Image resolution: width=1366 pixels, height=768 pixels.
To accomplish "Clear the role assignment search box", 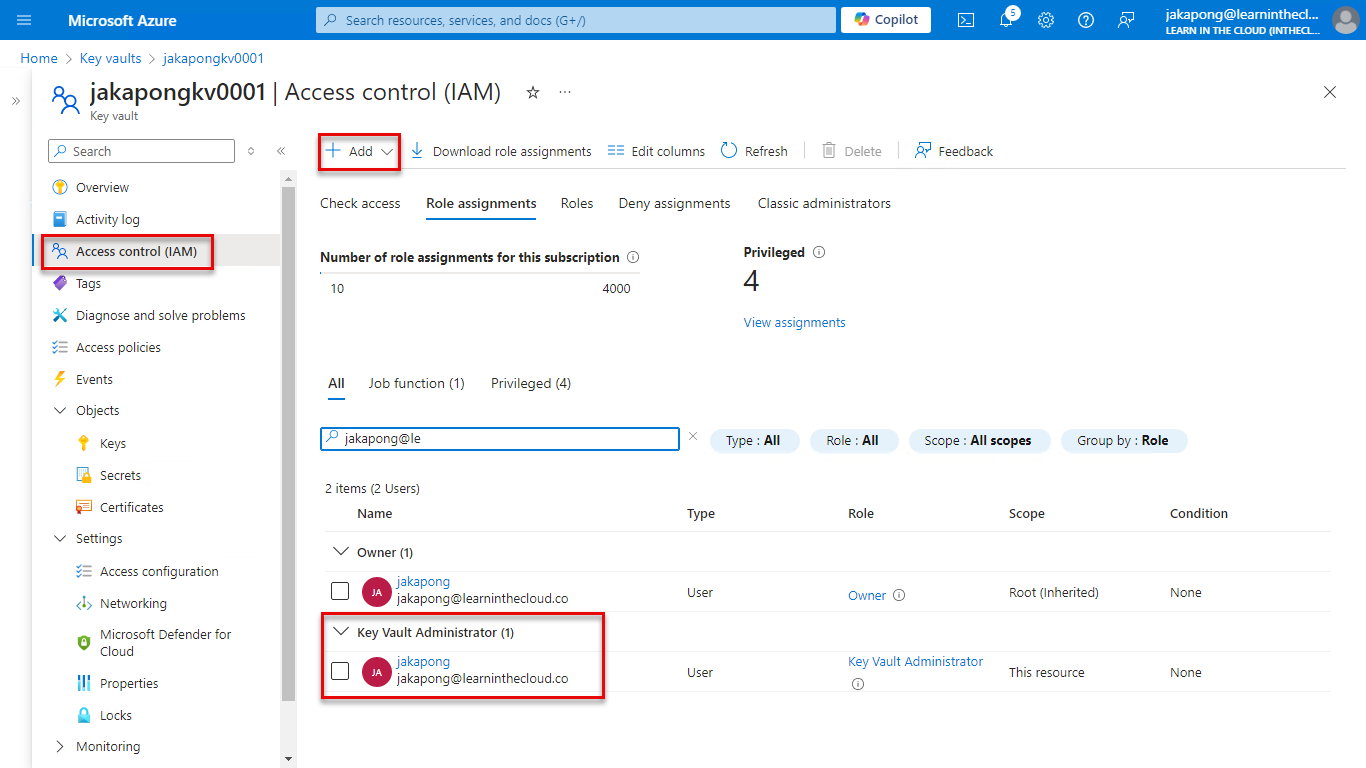I will pyautogui.click(x=693, y=436).
